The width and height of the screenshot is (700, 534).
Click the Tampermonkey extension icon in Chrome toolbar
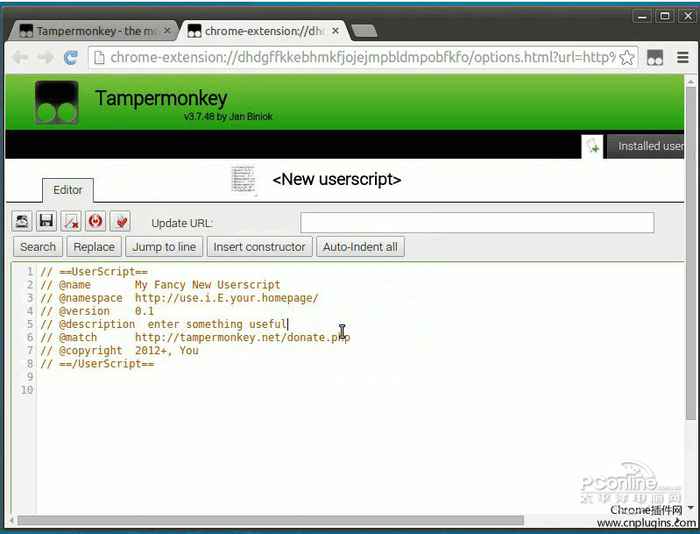point(654,58)
